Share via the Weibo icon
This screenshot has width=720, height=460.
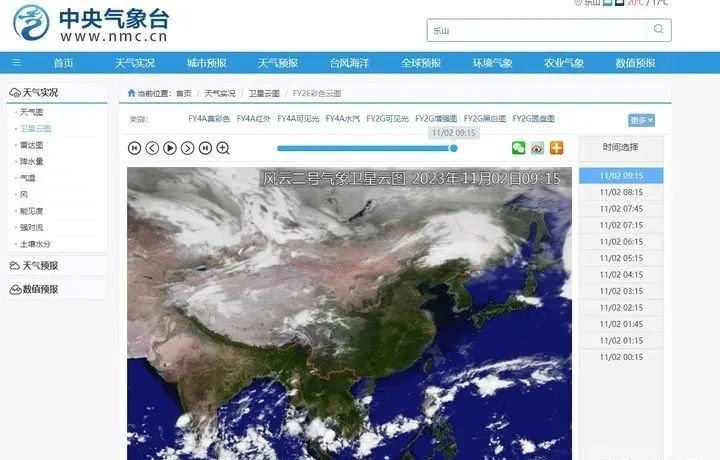[x=537, y=148]
